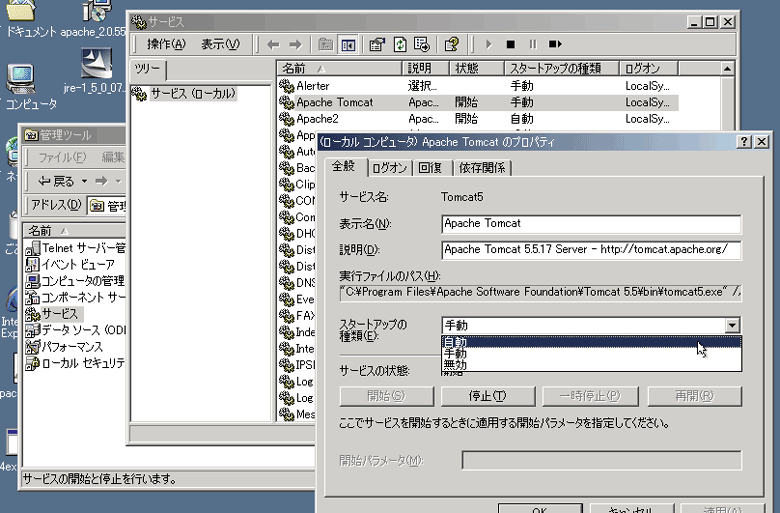This screenshot has width=780, height=513.
Task: Select the jre-1_5_0_07 installer desktop icon
Action: (97, 63)
